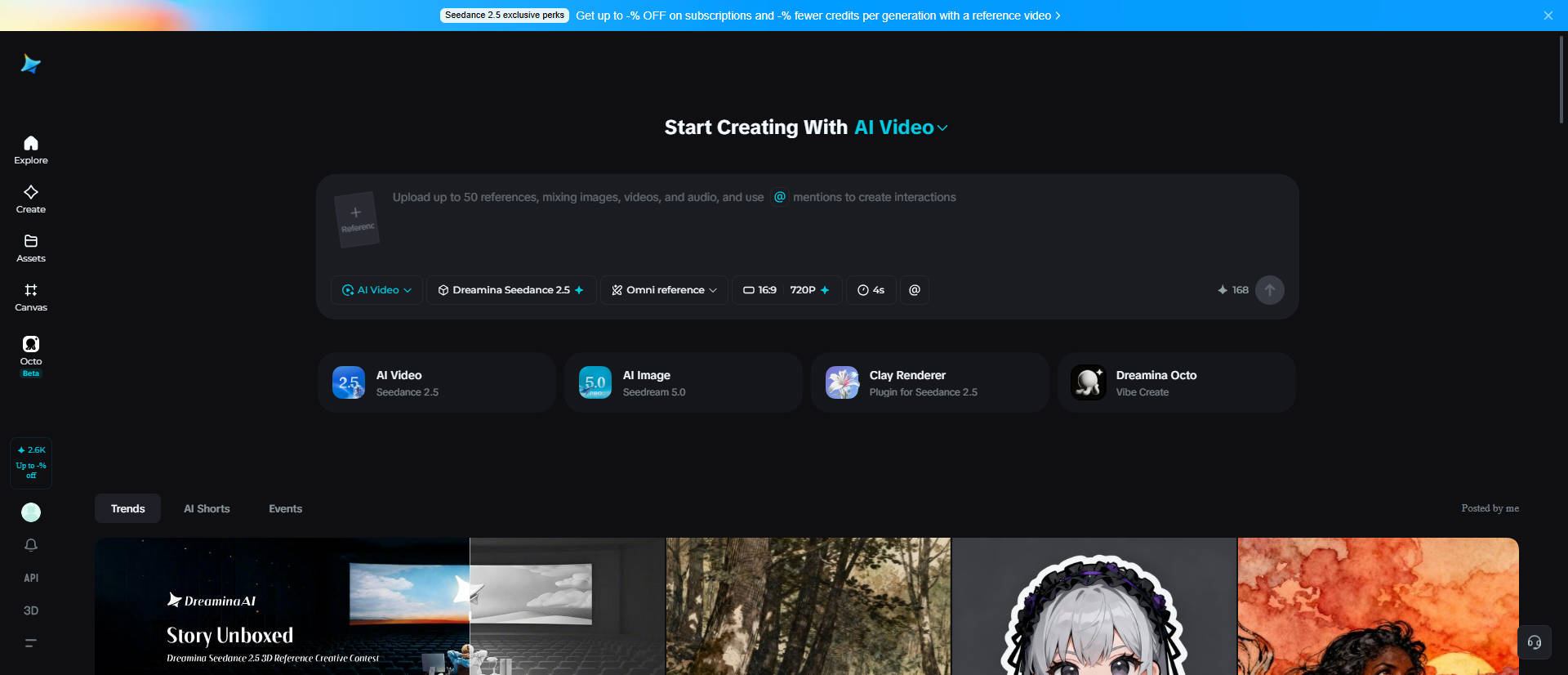This screenshot has height=675, width=1568.
Task: Open the Story Unboxed contest banner
Action: (380, 606)
